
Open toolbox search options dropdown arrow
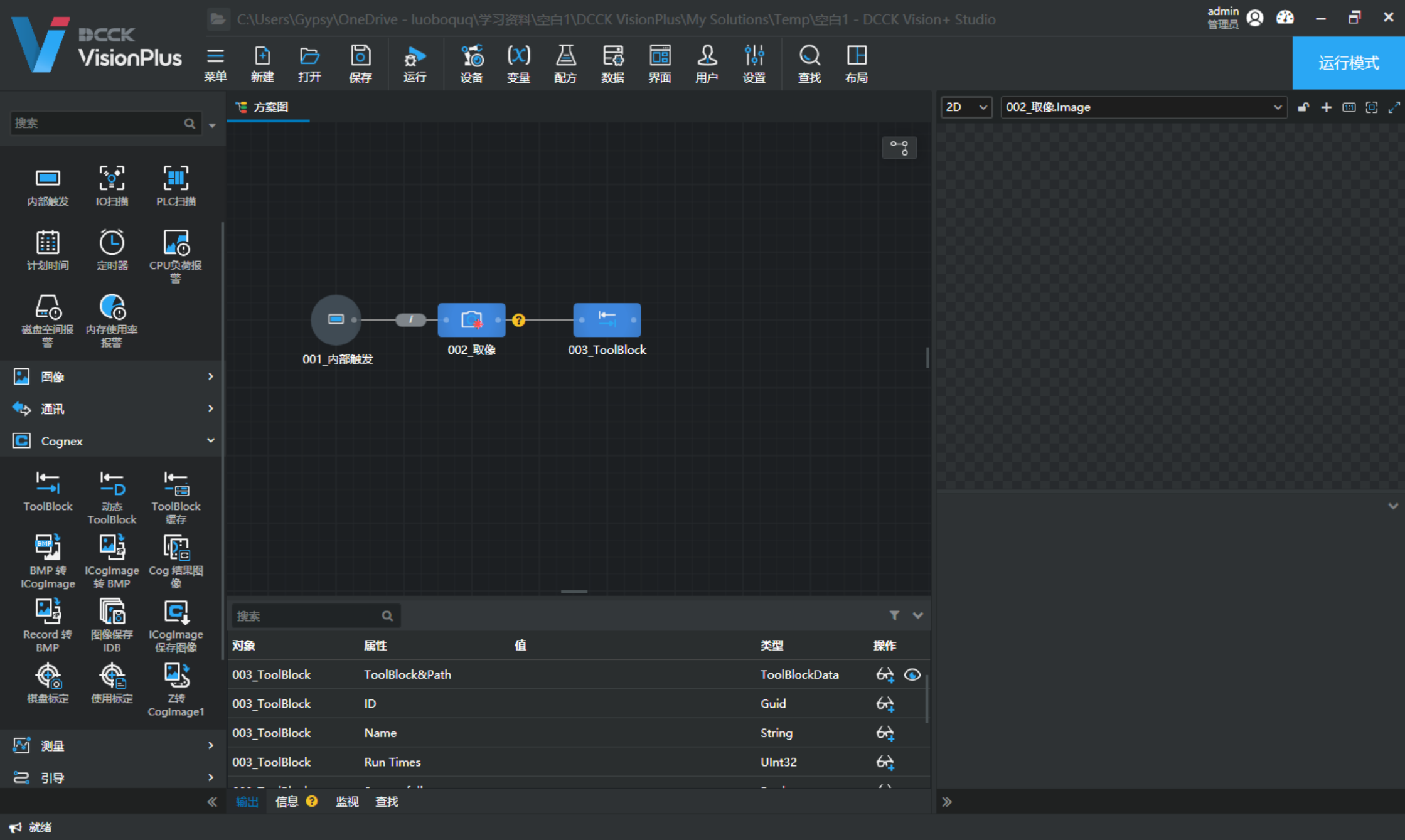point(213,125)
